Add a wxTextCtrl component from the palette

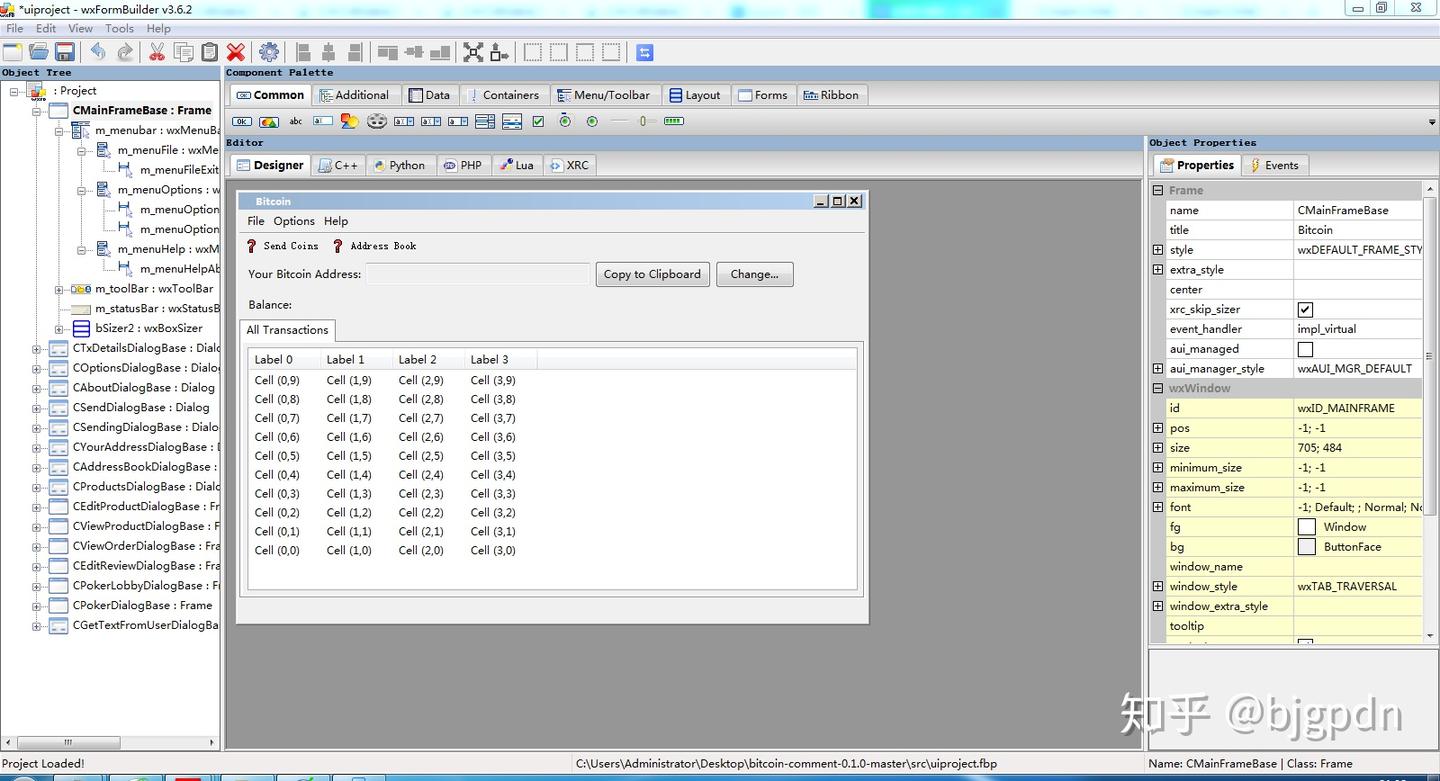323,121
